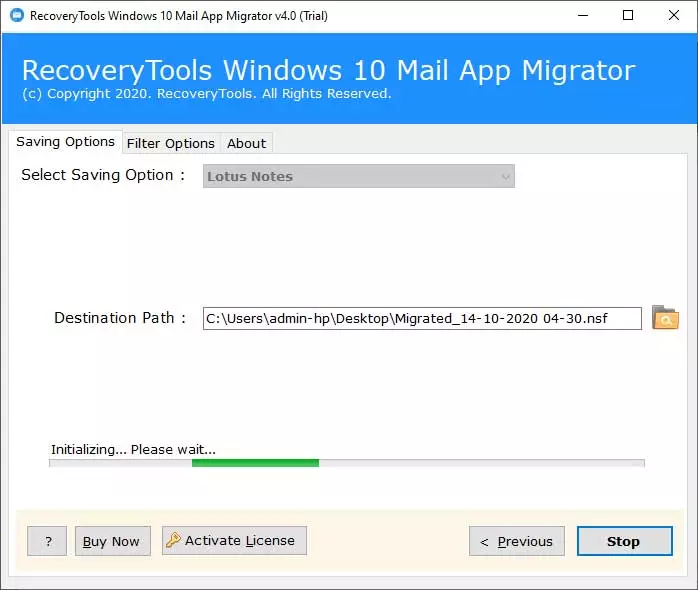This screenshot has width=698, height=590.
Task: Open help with the question mark button
Action: click(x=48, y=541)
